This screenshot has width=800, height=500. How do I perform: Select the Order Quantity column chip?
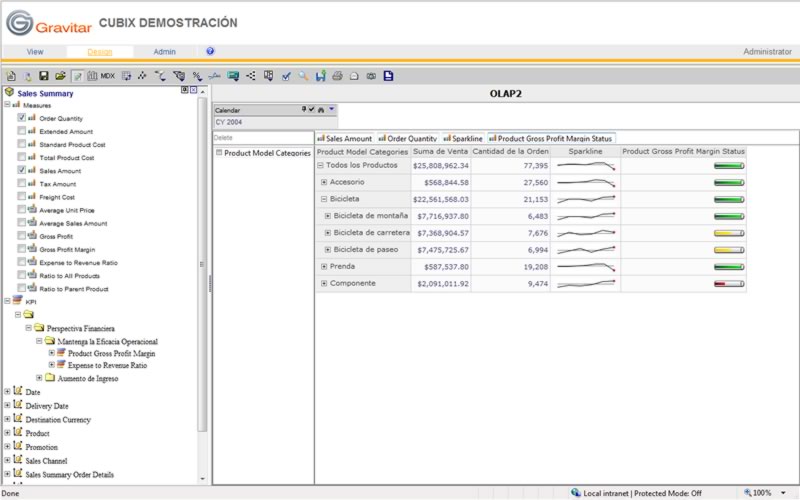(x=408, y=138)
